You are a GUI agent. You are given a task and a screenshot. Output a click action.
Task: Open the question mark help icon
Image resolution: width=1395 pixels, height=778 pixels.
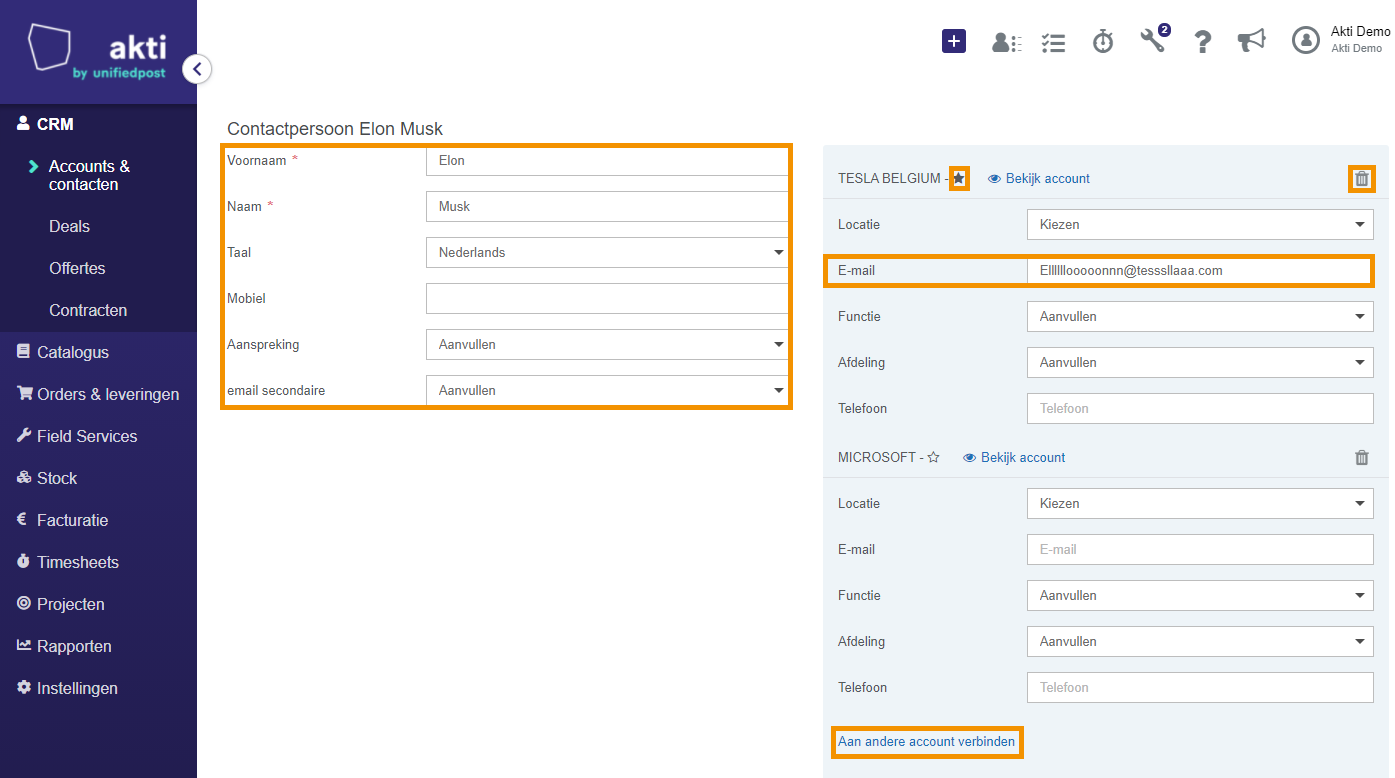click(1203, 42)
